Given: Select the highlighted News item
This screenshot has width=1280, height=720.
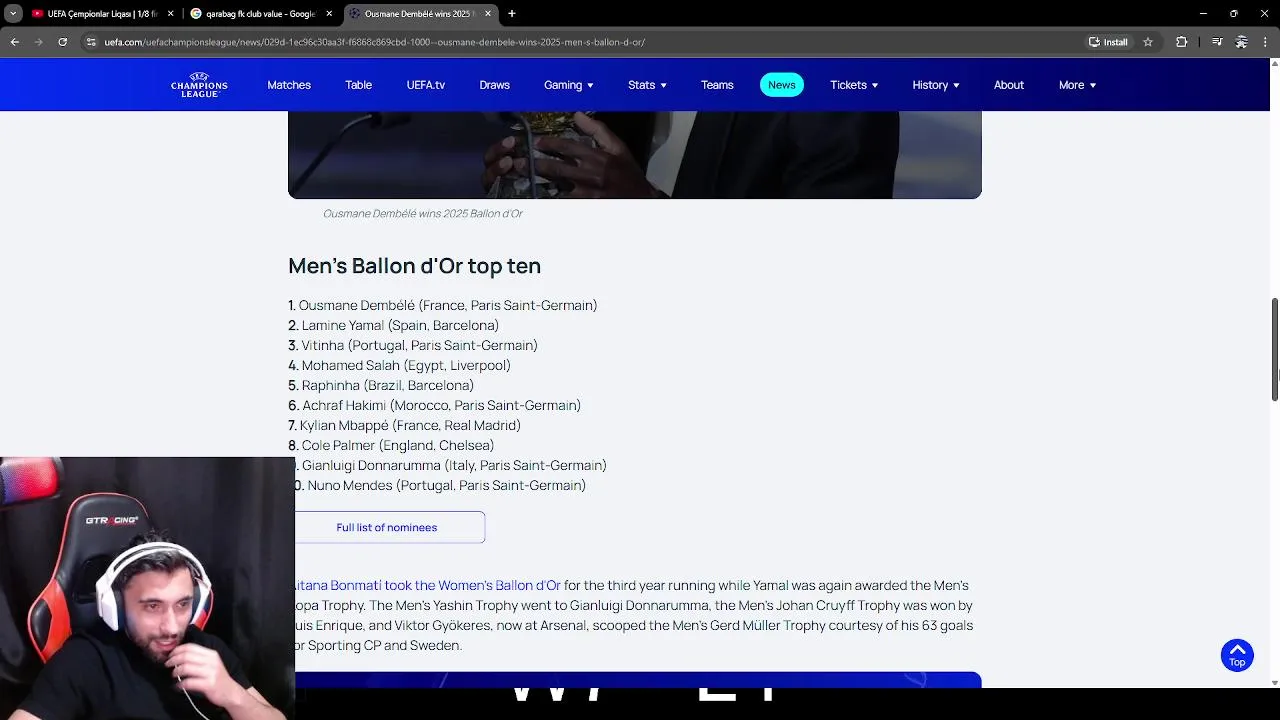Looking at the screenshot, I should click(x=782, y=85).
